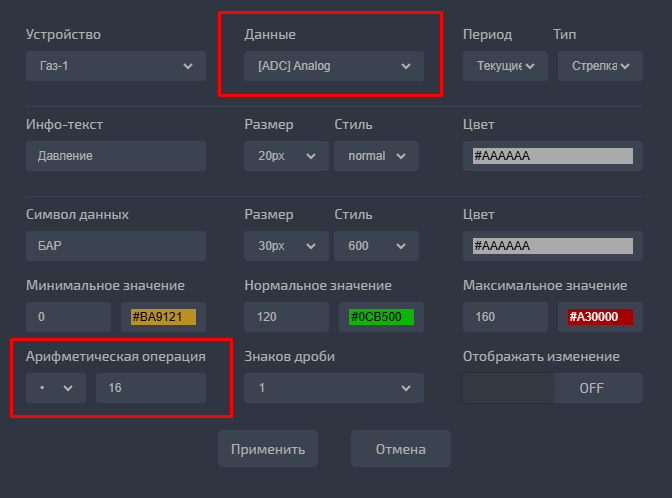Viewport: 672px width, 498px height.
Task: Click the Символ данных field containing БАР
Action: coord(115,246)
